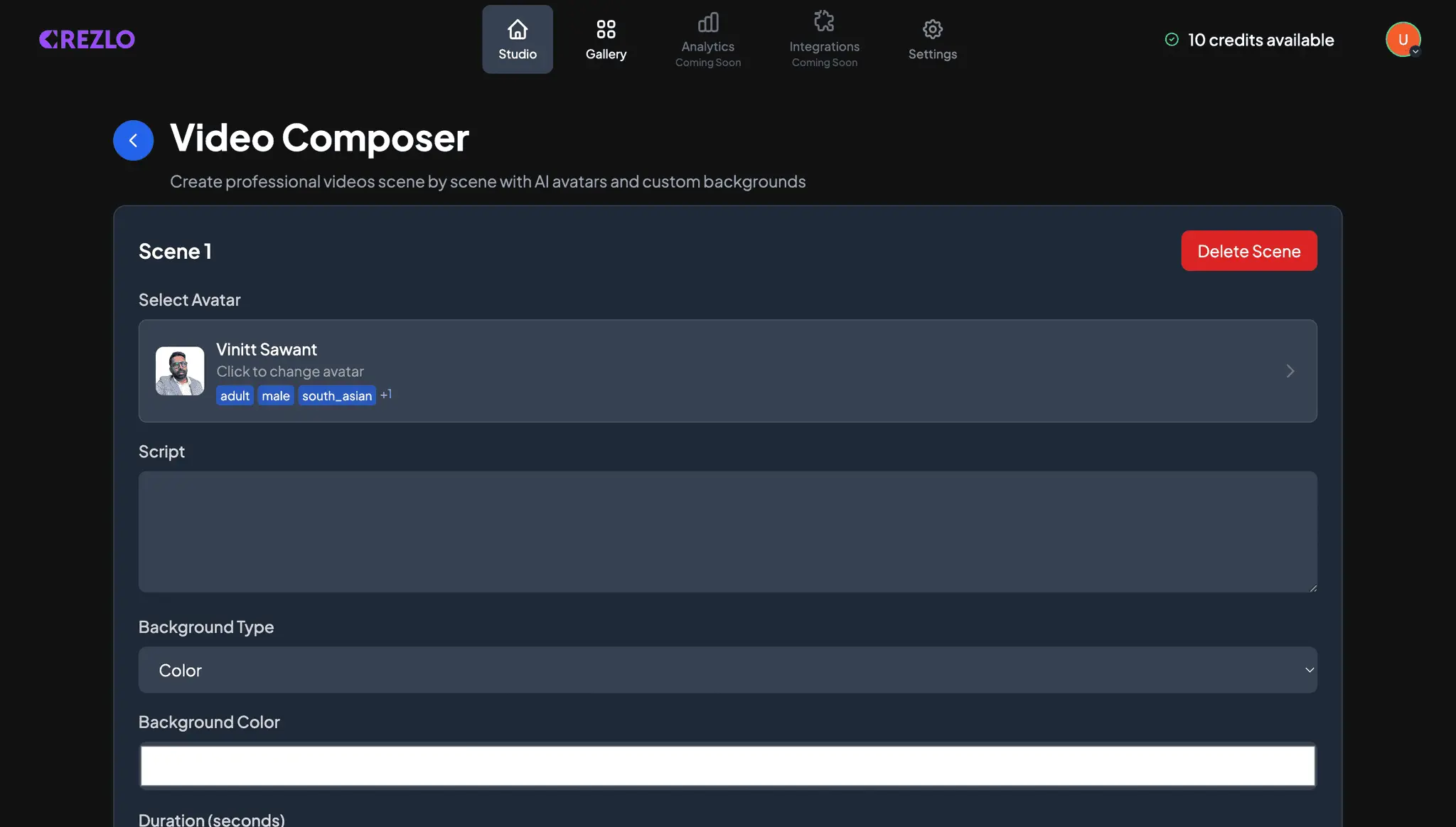The width and height of the screenshot is (1456, 827).
Task: Click the Analytics bar chart icon
Action: [x=708, y=22]
